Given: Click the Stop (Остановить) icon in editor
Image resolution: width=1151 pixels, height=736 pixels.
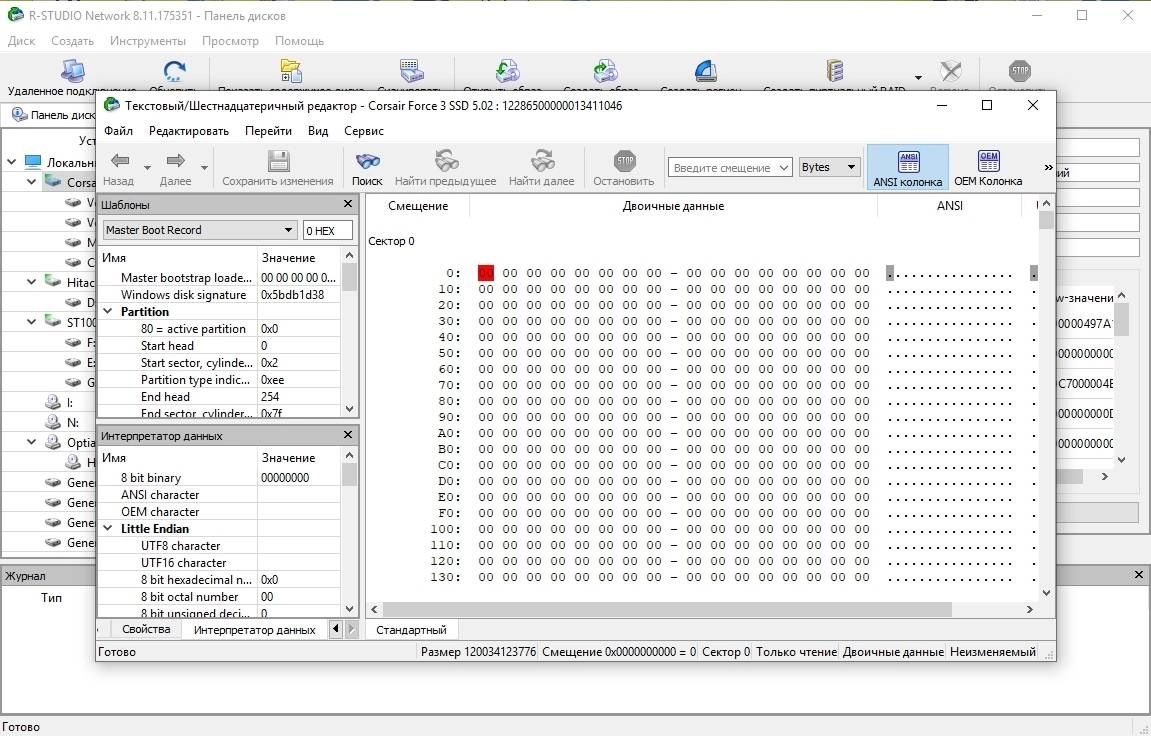Looking at the screenshot, I should click(624, 161).
